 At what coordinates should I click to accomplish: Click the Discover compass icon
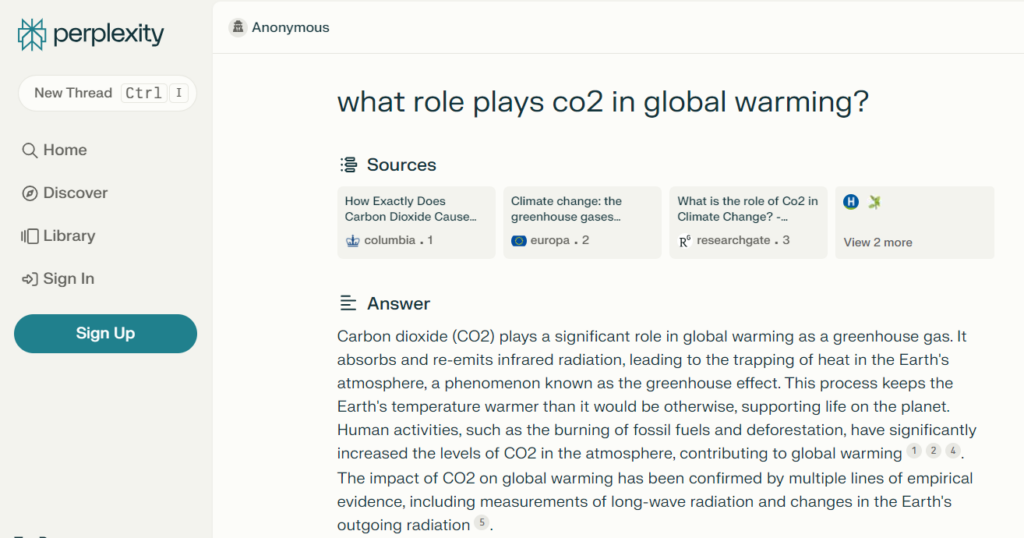(29, 193)
